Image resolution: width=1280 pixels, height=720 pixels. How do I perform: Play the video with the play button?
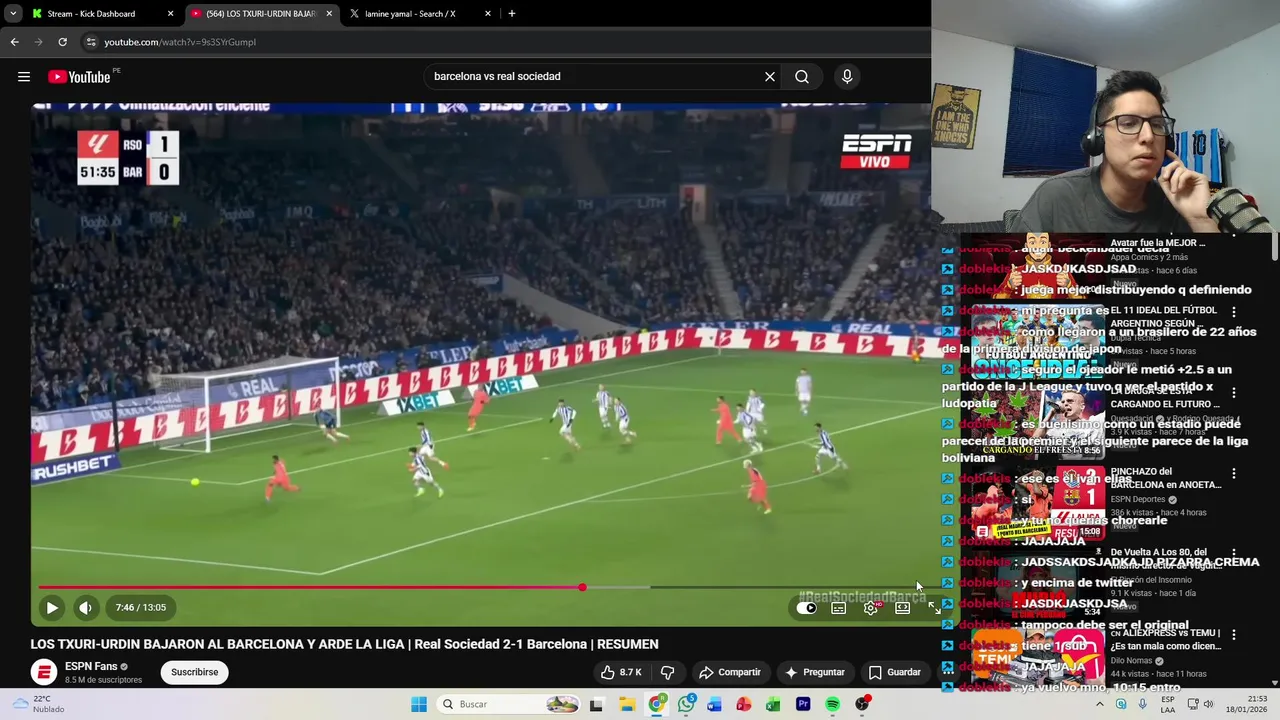(x=52, y=607)
